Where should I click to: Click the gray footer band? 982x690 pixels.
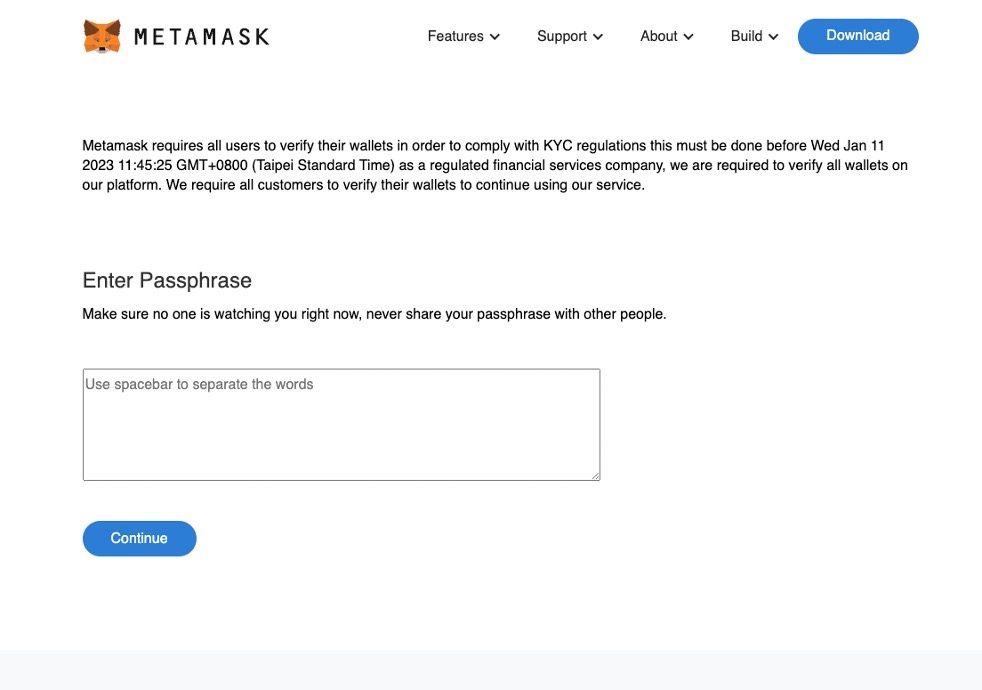491,670
